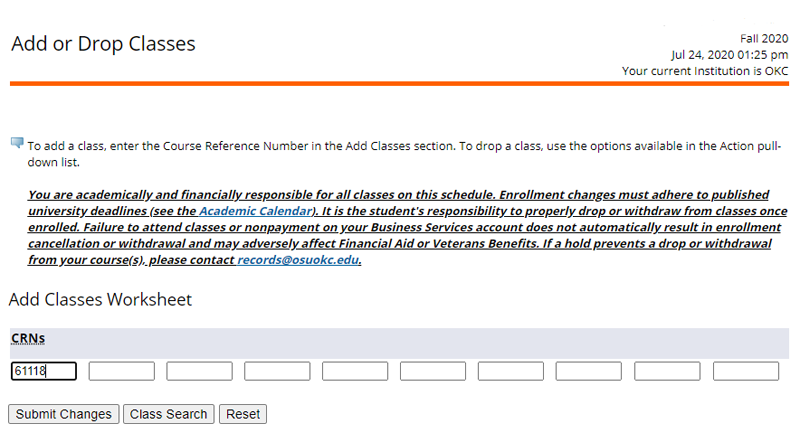
Task: Open the Academic Calendar link
Action: point(256,211)
